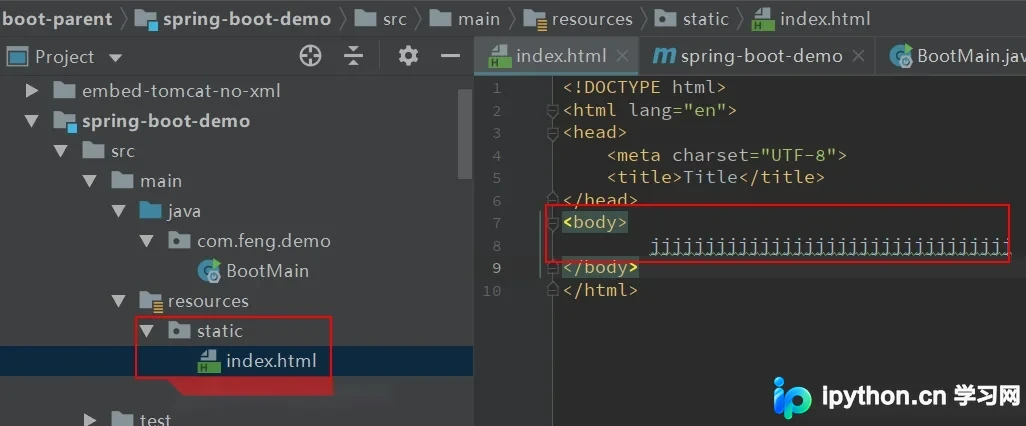Collapse the main folder
1026x426 pixels.
[90, 181]
